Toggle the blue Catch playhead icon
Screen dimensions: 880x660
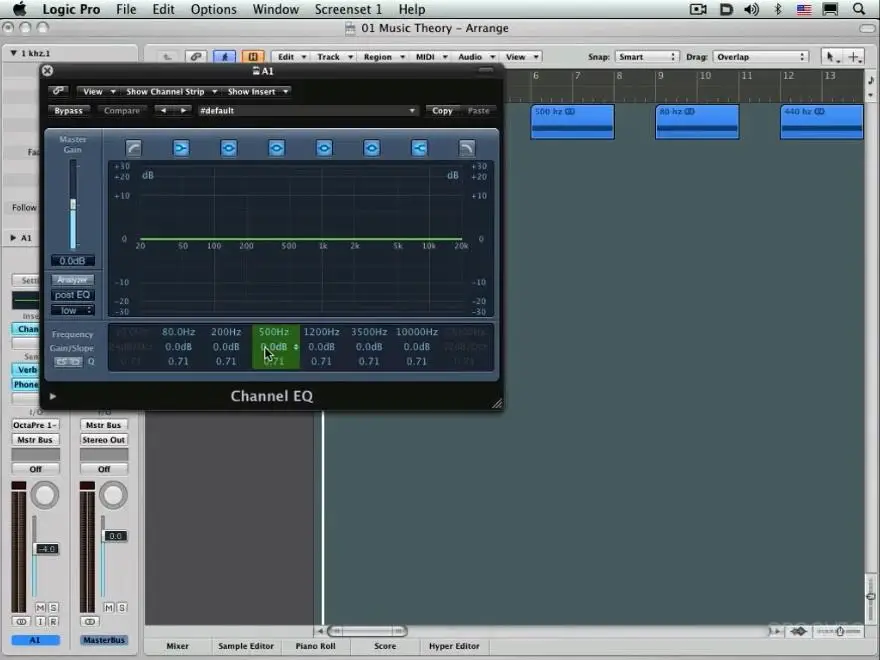[x=224, y=57]
